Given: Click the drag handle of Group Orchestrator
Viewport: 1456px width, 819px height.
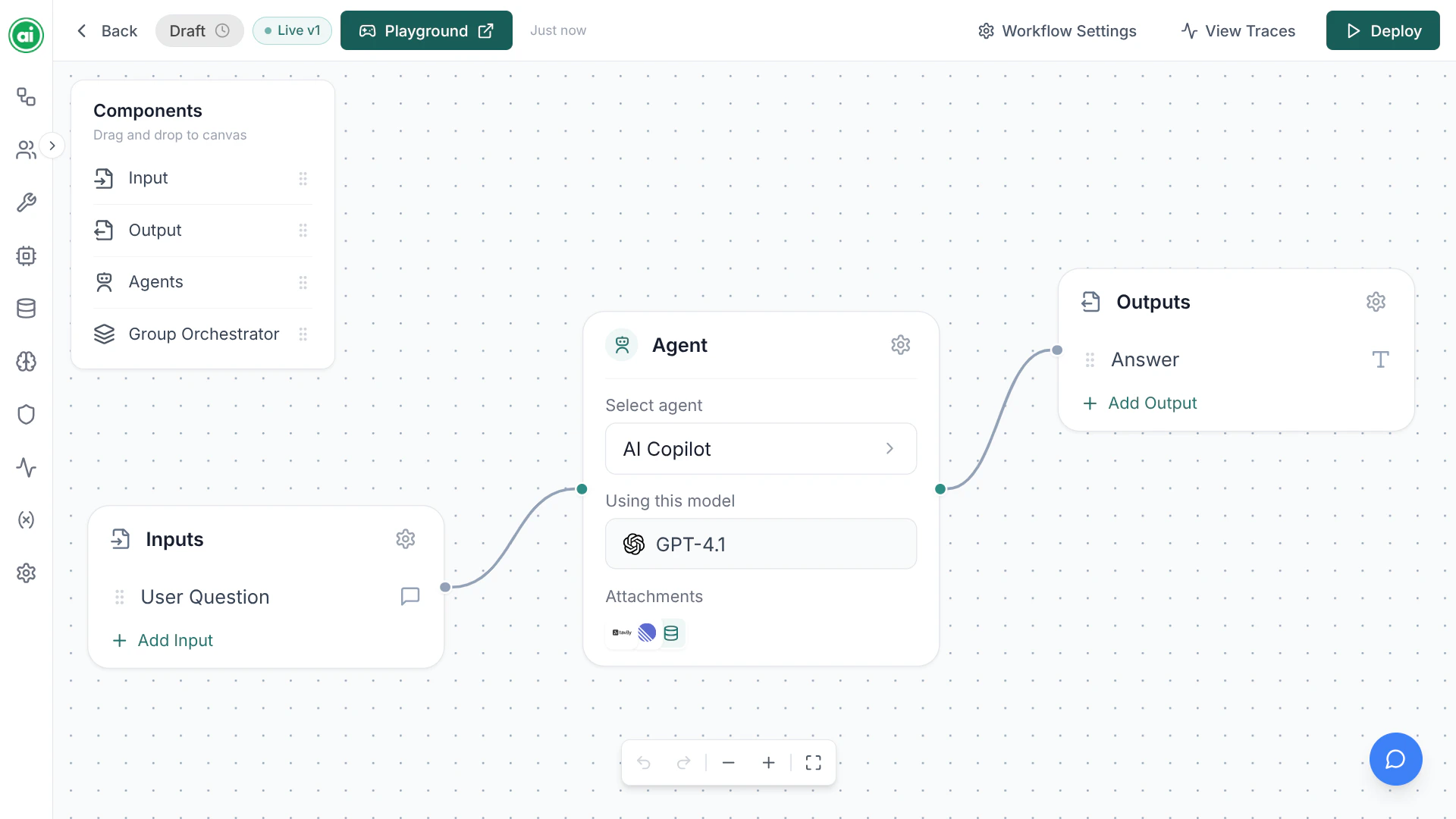Looking at the screenshot, I should pos(303,334).
